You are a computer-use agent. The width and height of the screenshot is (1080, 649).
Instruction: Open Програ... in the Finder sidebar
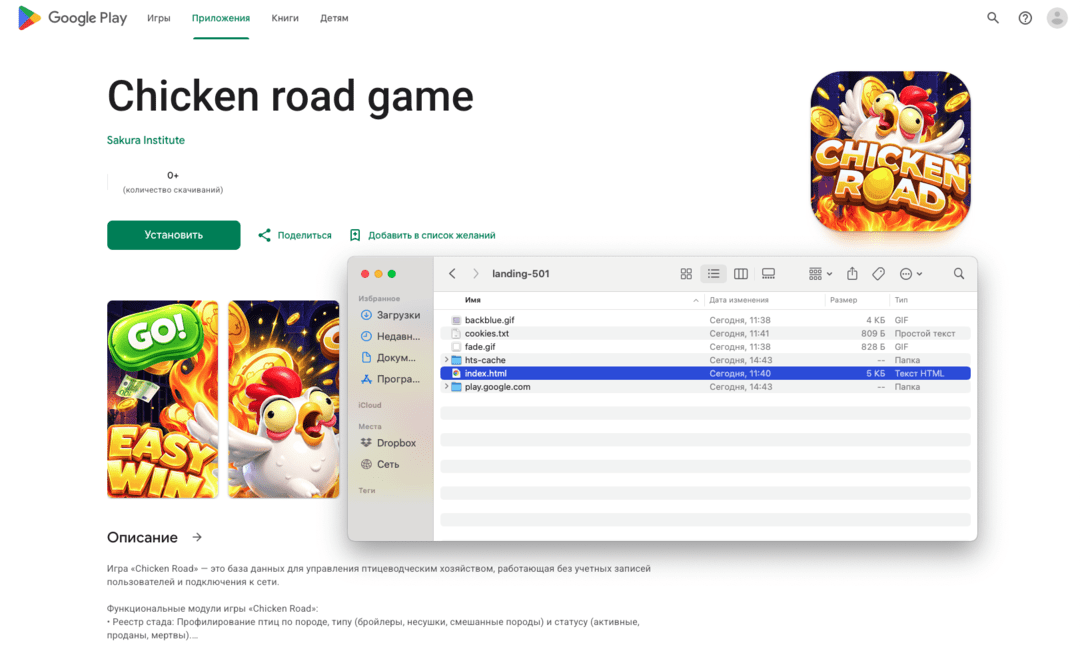point(390,379)
